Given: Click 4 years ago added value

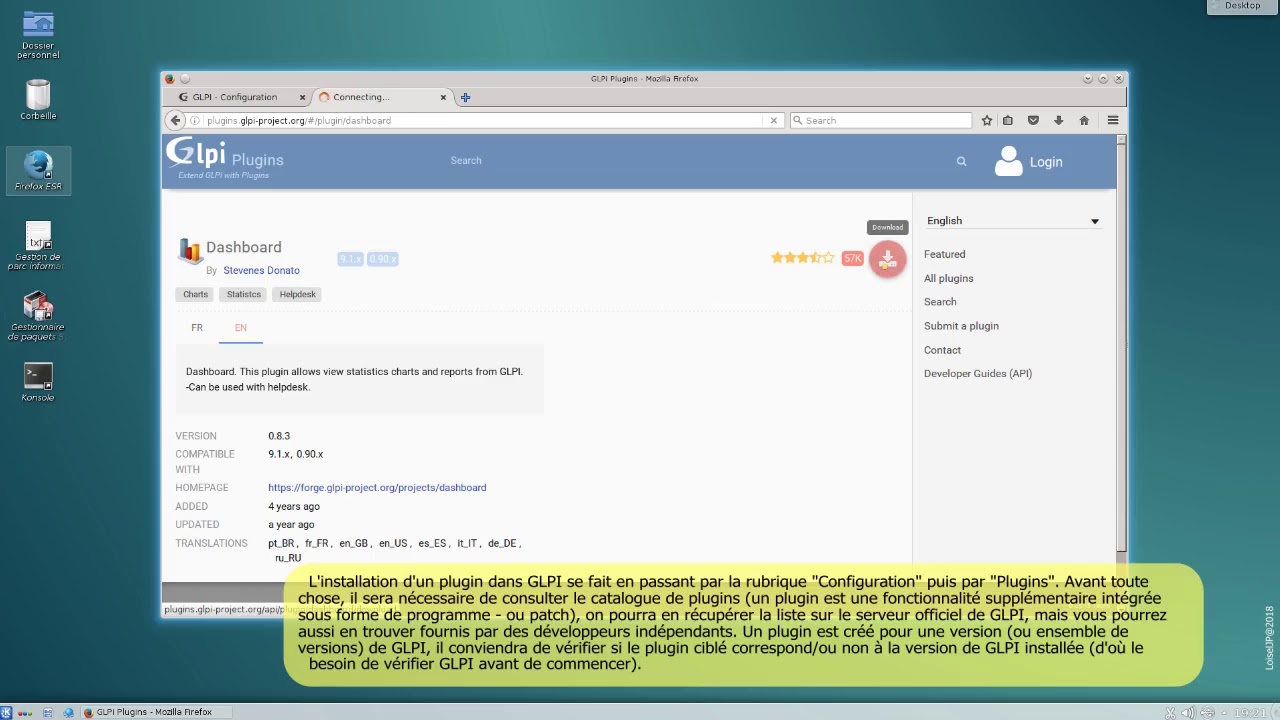Looking at the screenshot, I should pyautogui.click(x=294, y=507).
